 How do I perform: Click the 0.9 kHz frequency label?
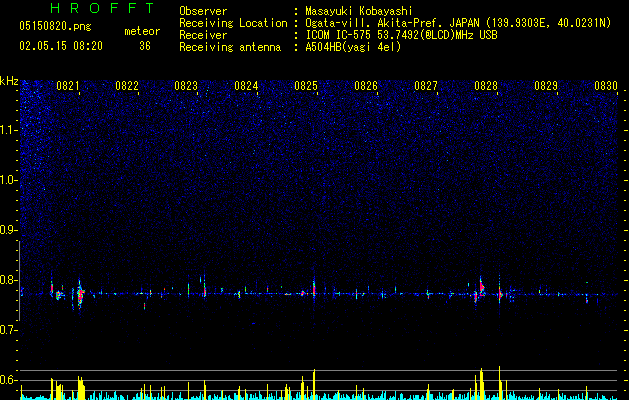point(8,230)
